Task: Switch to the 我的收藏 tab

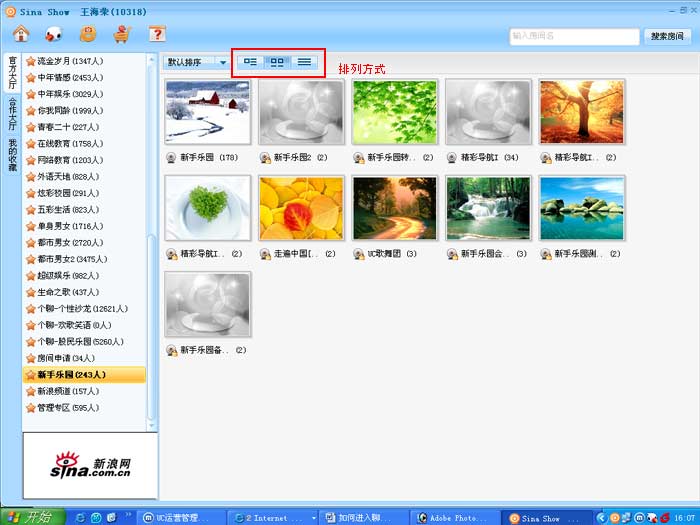Action: (12, 154)
